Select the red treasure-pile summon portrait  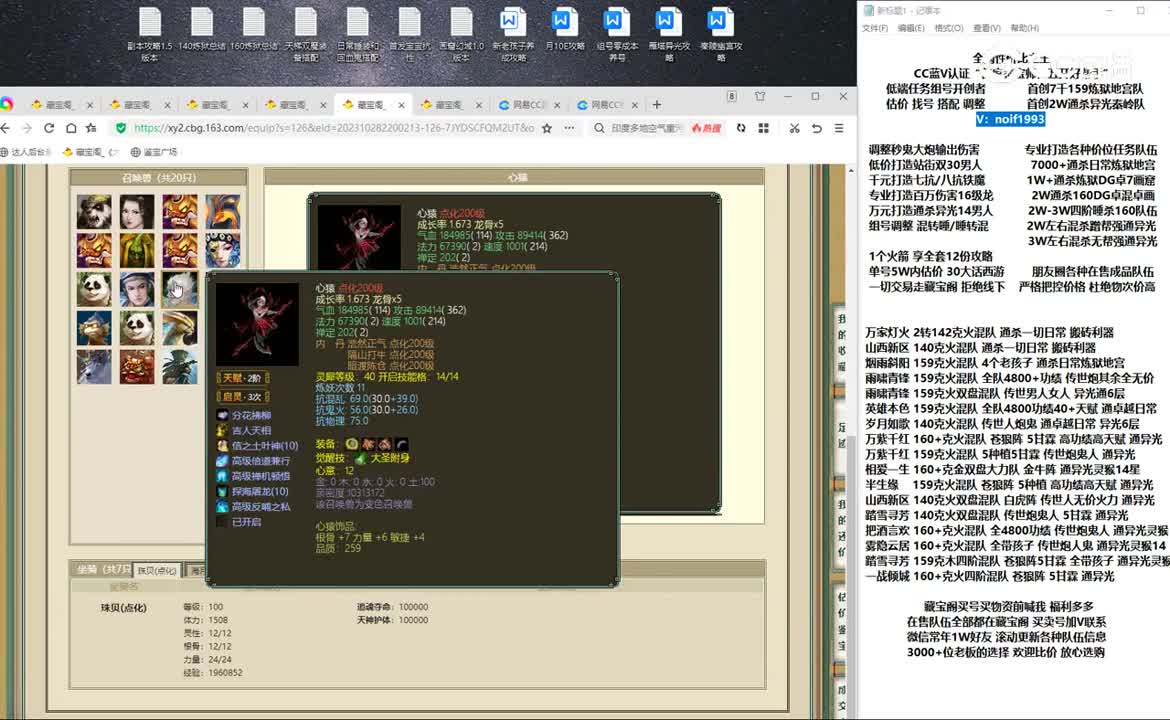click(137, 366)
